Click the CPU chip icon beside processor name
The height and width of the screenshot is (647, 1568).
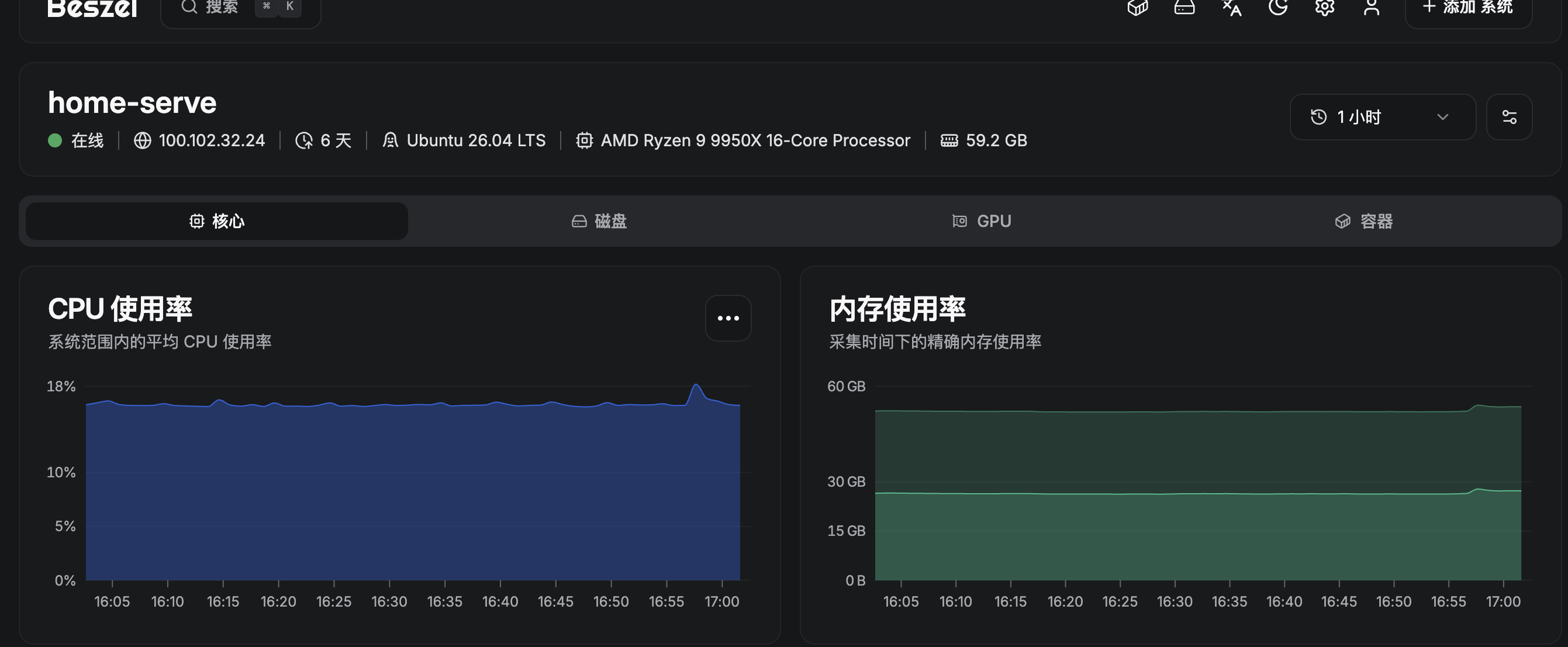(585, 141)
